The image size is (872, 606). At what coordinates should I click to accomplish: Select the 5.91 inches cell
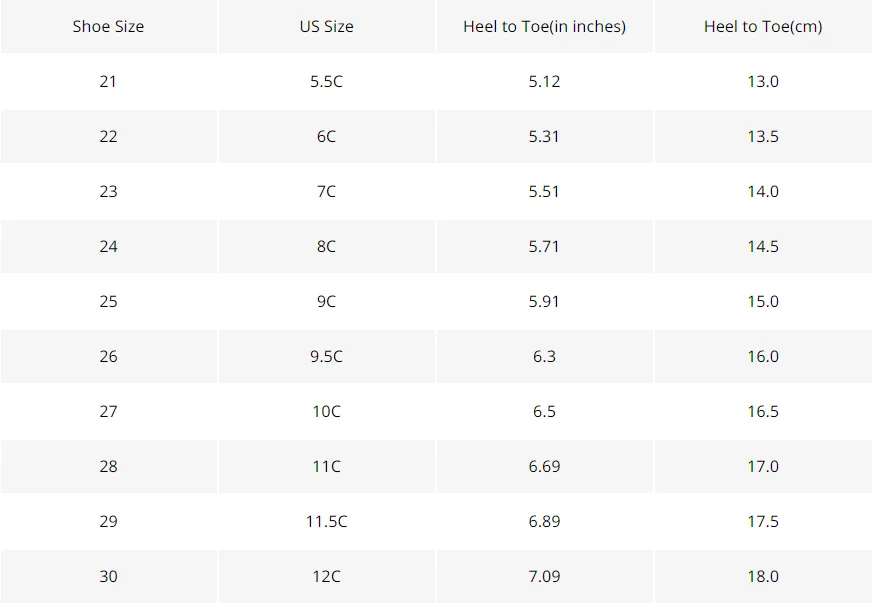(544, 301)
